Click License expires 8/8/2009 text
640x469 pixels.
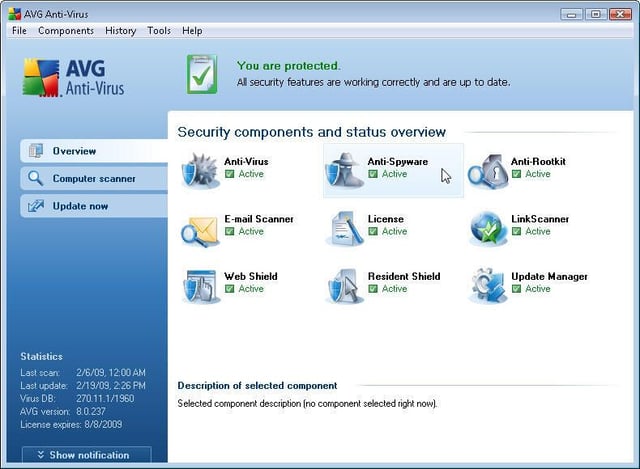pos(71,425)
